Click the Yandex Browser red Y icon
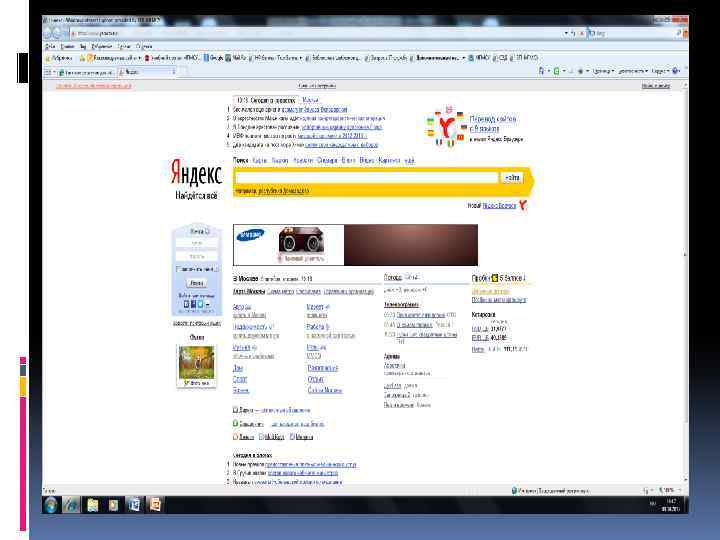The height and width of the screenshot is (540, 720). 523,205
